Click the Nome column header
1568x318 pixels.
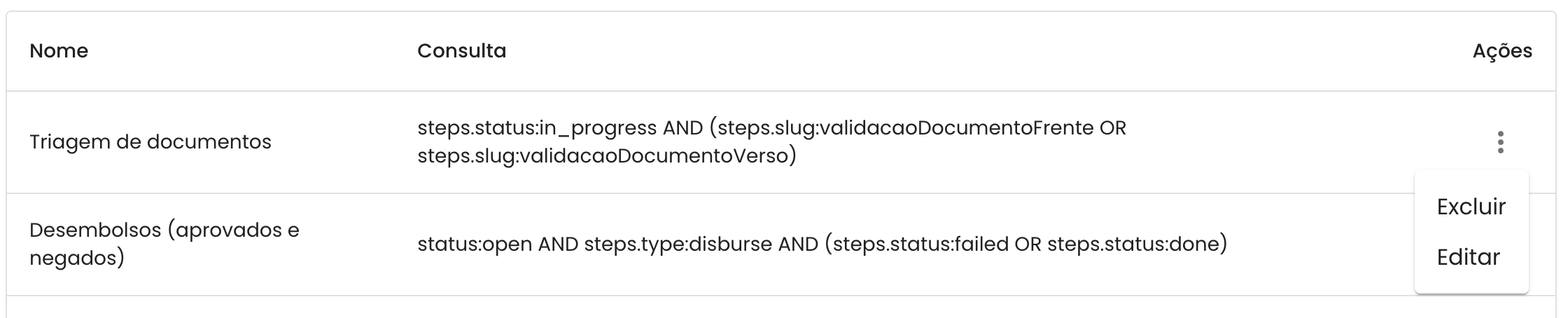59,51
